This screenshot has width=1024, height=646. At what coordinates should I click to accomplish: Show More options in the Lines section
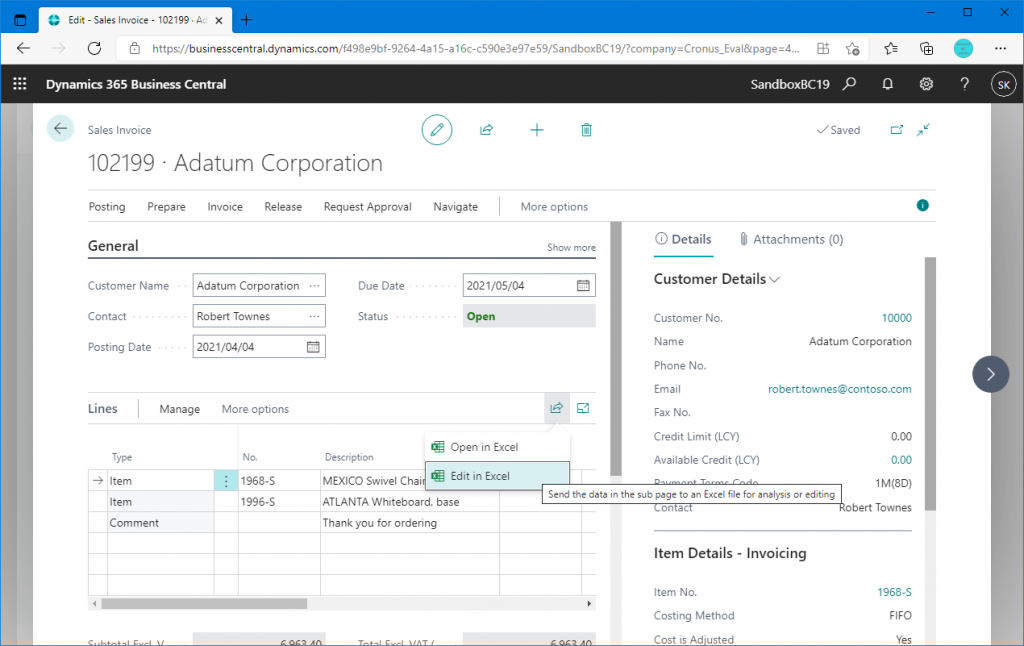(255, 409)
